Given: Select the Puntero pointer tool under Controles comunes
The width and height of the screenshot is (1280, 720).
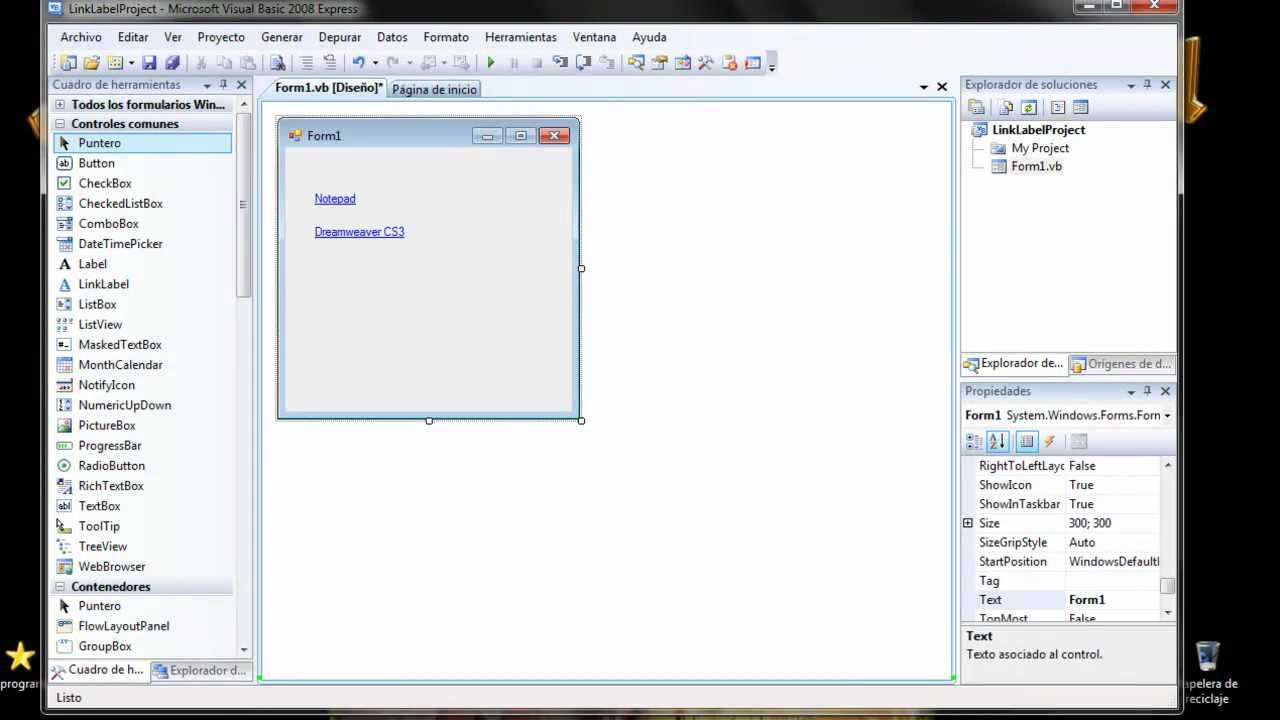Looking at the screenshot, I should click(142, 143).
